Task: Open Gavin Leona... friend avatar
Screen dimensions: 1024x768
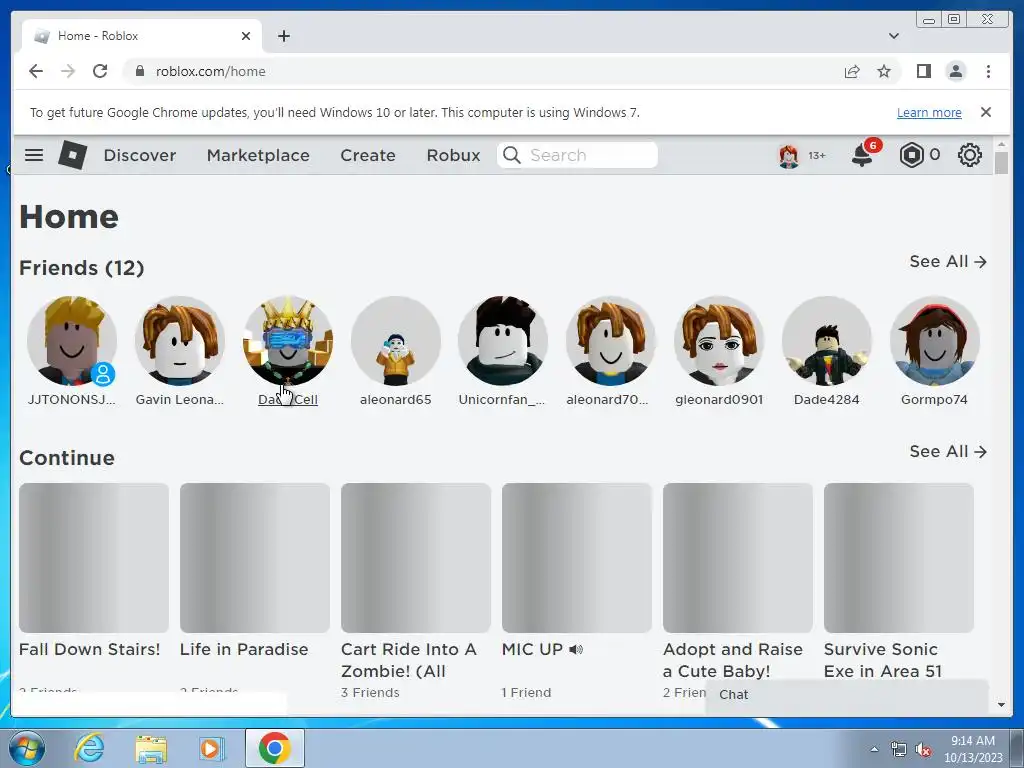Action: [x=180, y=341]
